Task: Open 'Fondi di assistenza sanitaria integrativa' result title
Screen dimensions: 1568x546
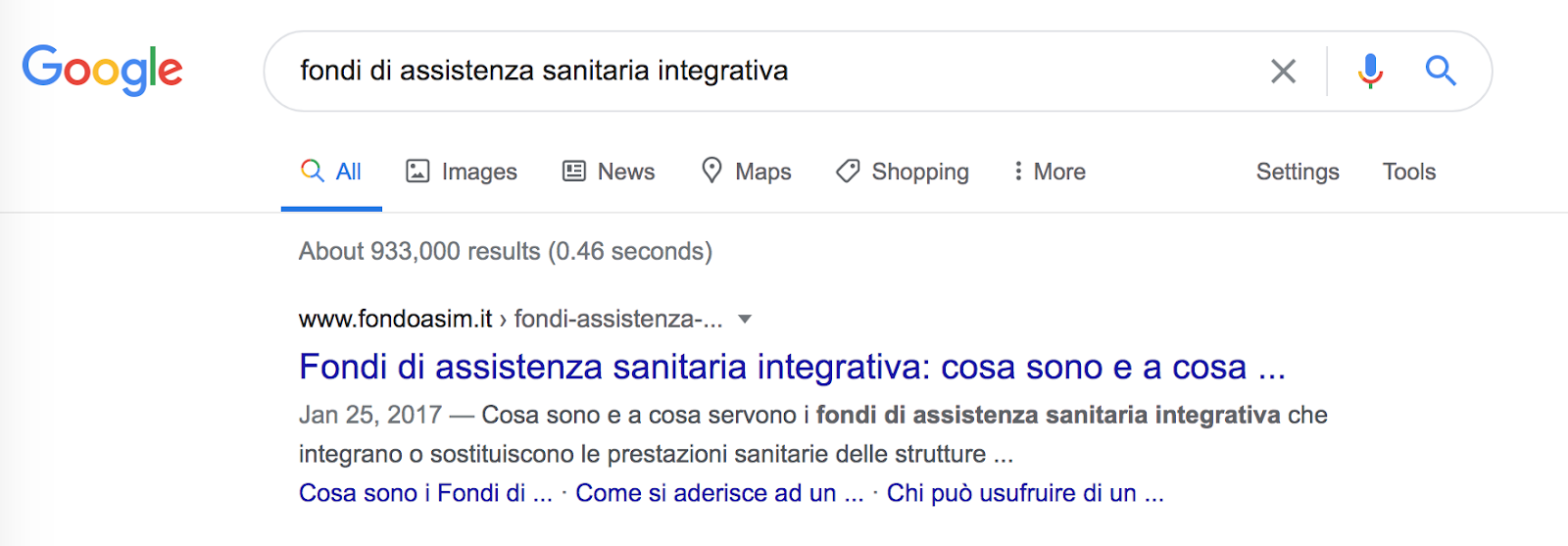Action: [792, 367]
